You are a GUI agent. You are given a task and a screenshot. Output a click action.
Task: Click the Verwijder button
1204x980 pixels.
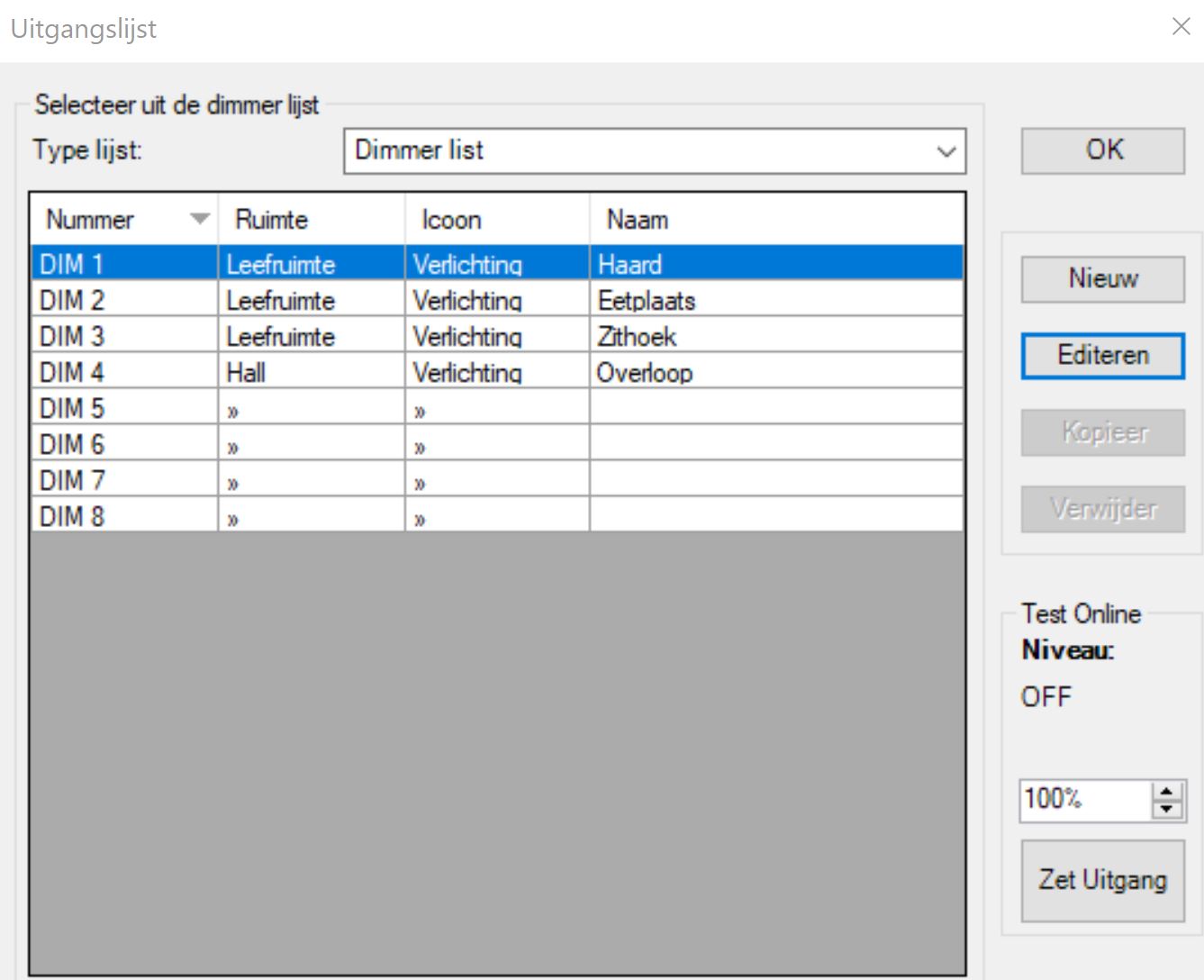click(x=1101, y=509)
